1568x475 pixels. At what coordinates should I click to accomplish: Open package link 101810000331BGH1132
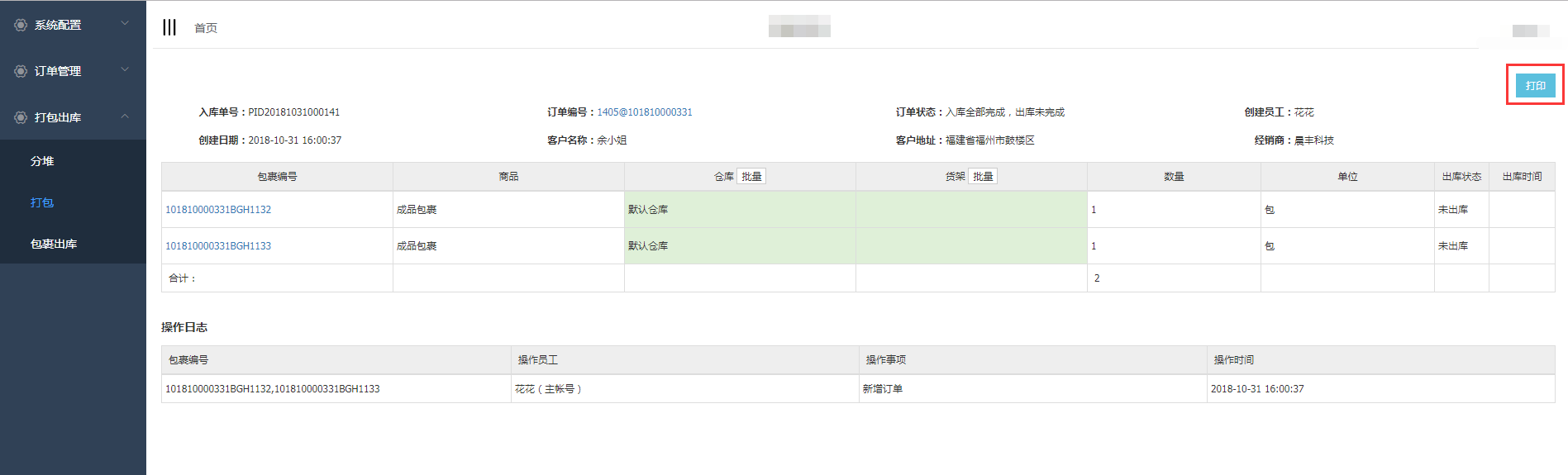point(218,210)
